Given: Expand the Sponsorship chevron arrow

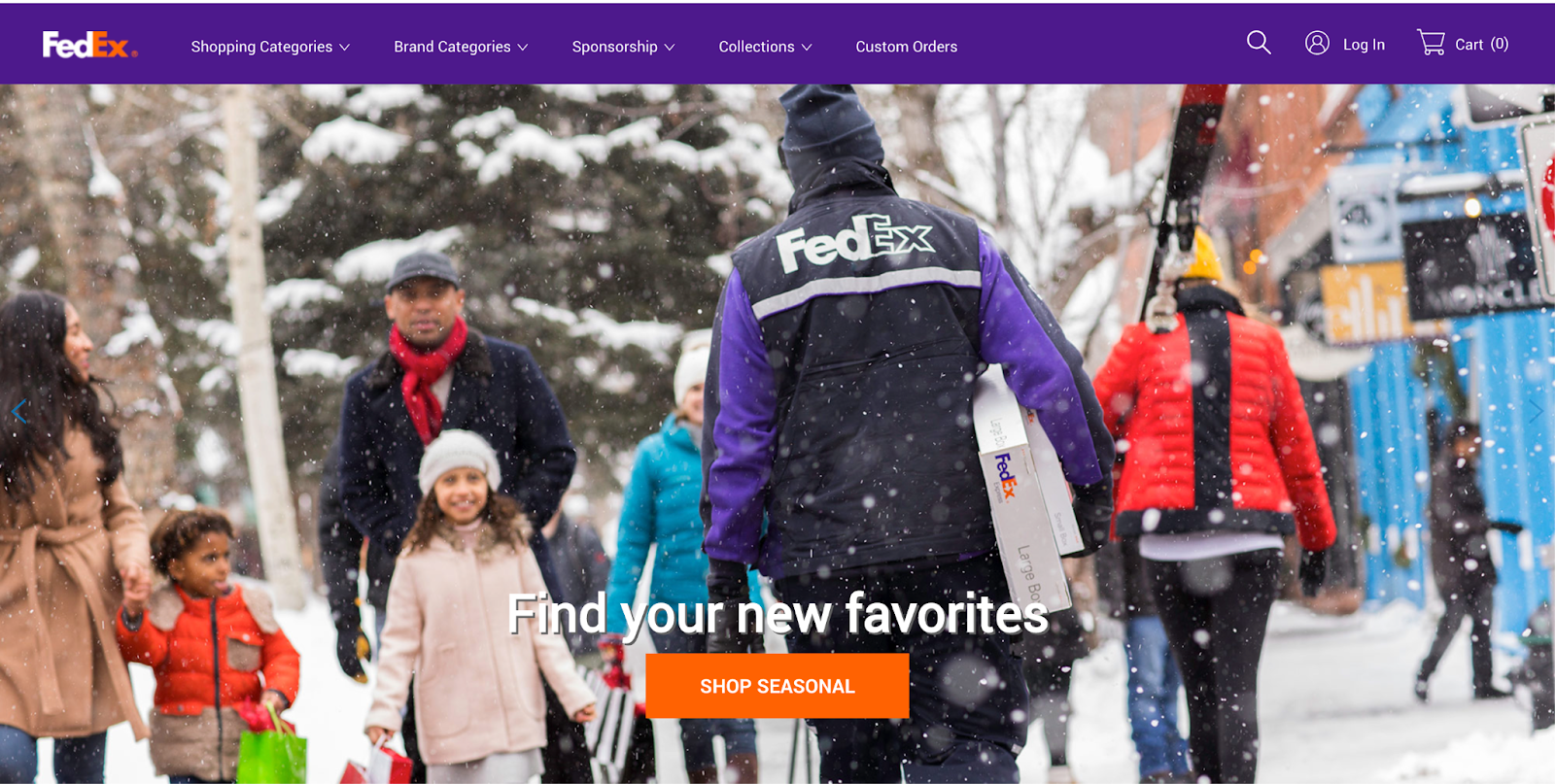Looking at the screenshot, I should [669, 47].
